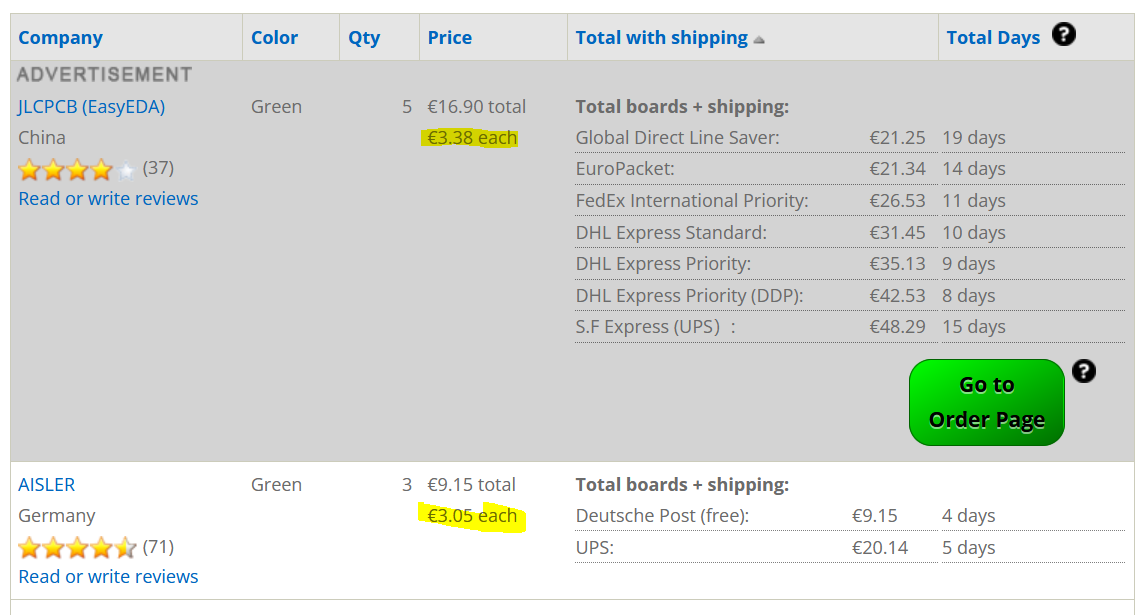Click JLCPCB star rating icons
This screenshot has width=1148, height=615.
[x=77, y=170]
